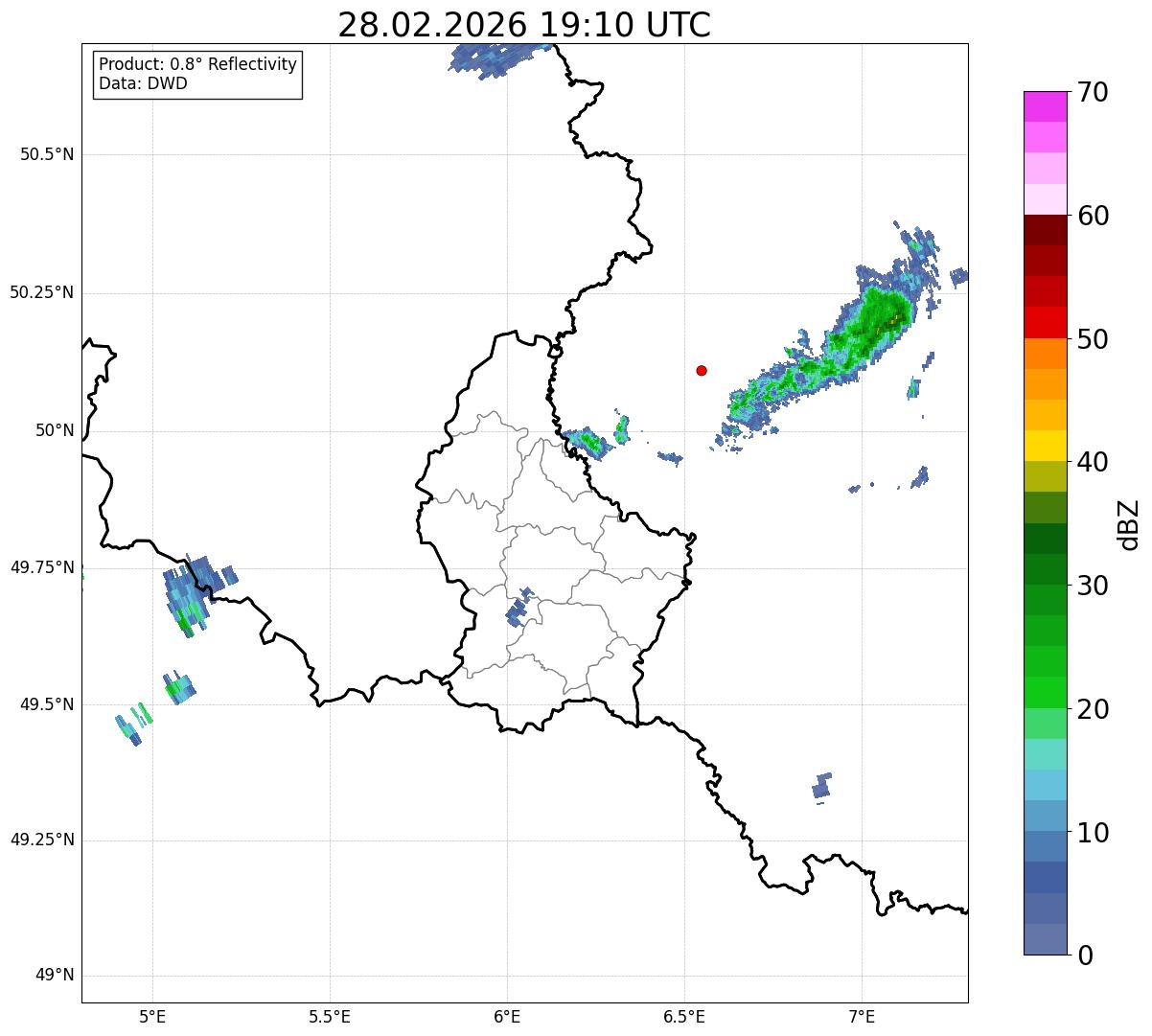Click 'Product: 0.8° Reflectivity' label
This screenshot has height=1036, width=1152.
coord(198,64)
